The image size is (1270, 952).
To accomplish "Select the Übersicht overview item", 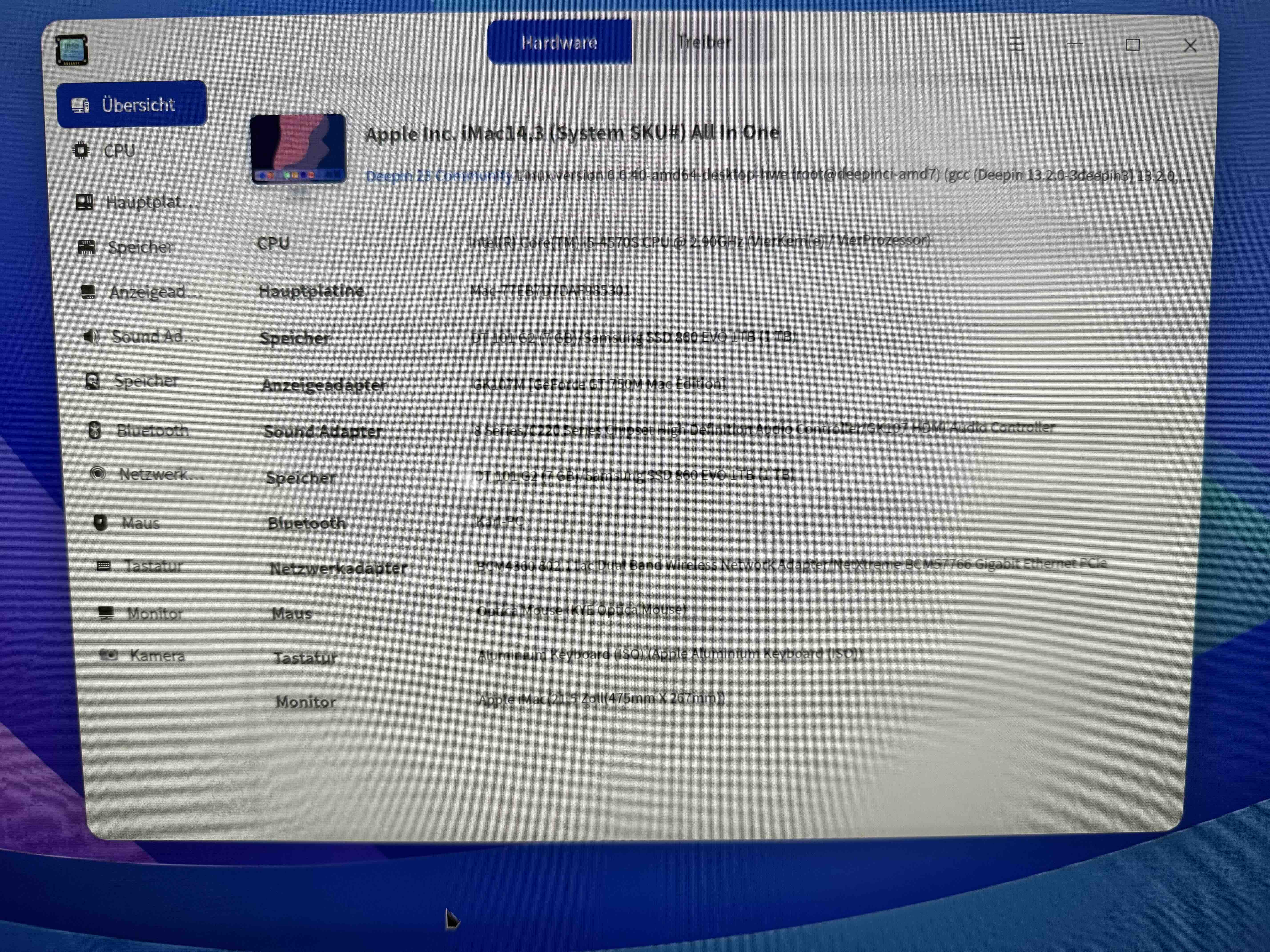I will 132,104.
